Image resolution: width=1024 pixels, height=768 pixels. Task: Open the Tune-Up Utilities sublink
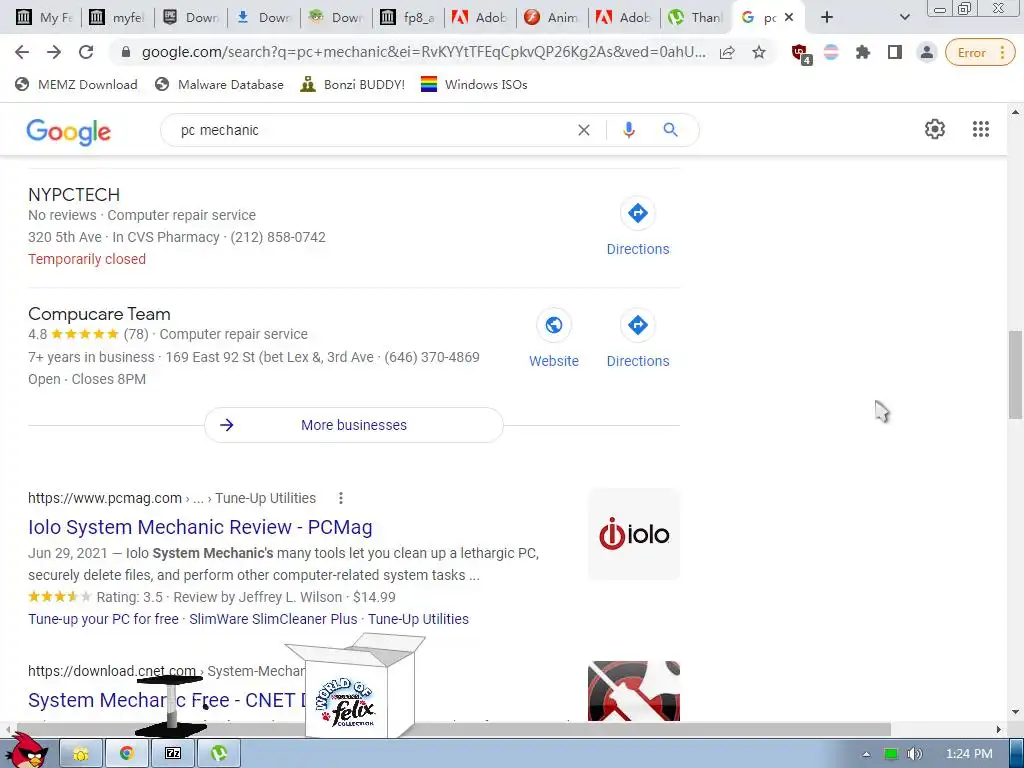[x=418, y=619]
